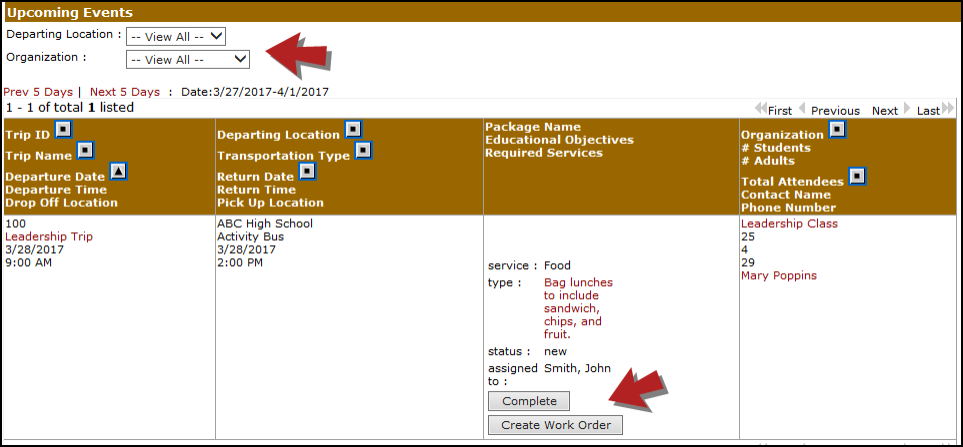The image size is (963, 447).
Task: Click Create Work Order button
Action: point(555,425)
